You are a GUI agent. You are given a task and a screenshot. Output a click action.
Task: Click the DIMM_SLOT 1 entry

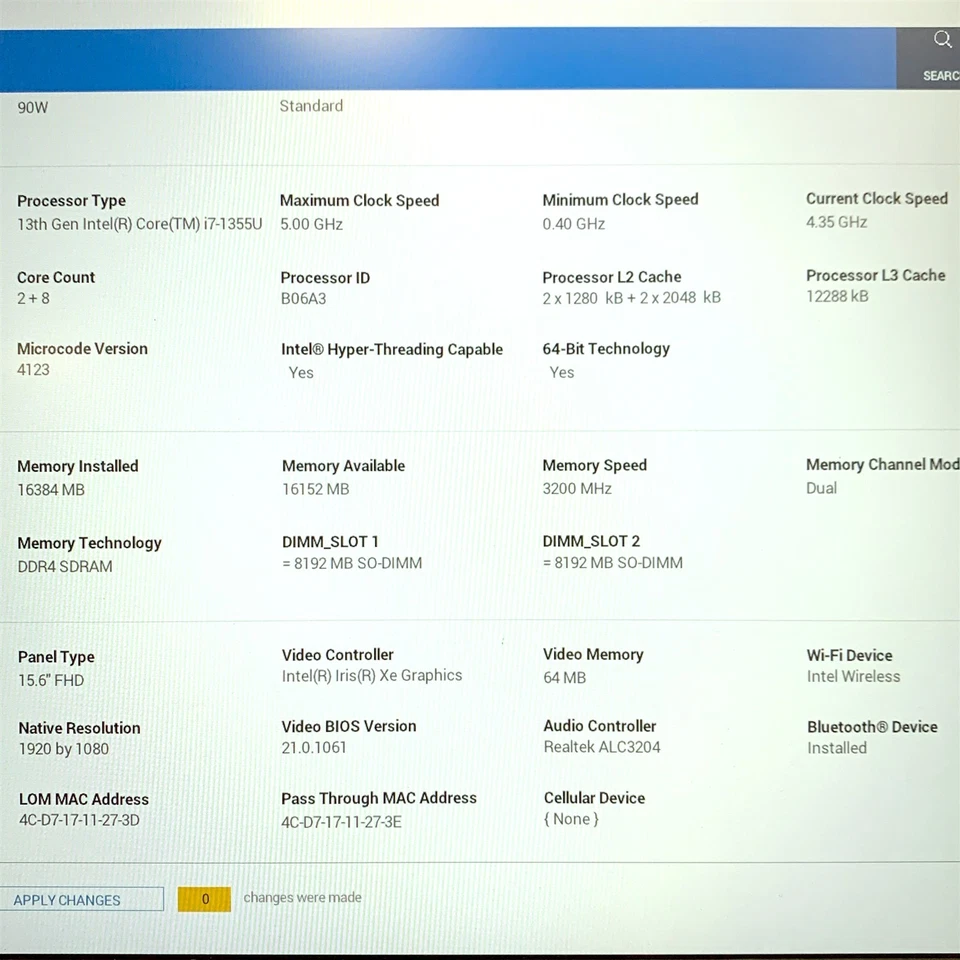click(330, 541)
